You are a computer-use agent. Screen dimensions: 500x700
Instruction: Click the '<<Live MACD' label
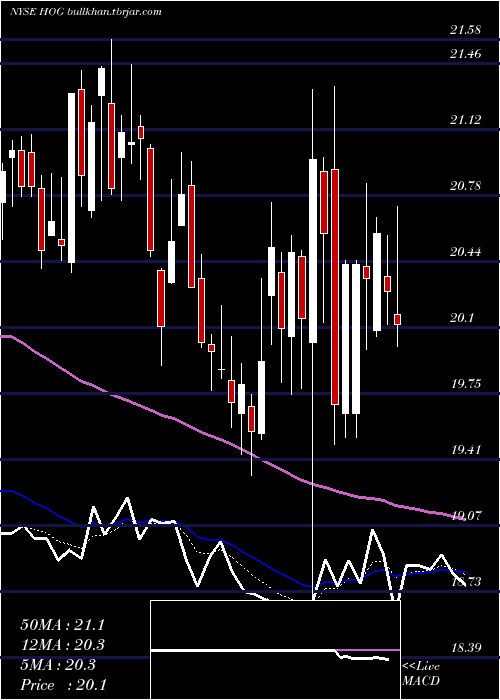click(421, 674)
